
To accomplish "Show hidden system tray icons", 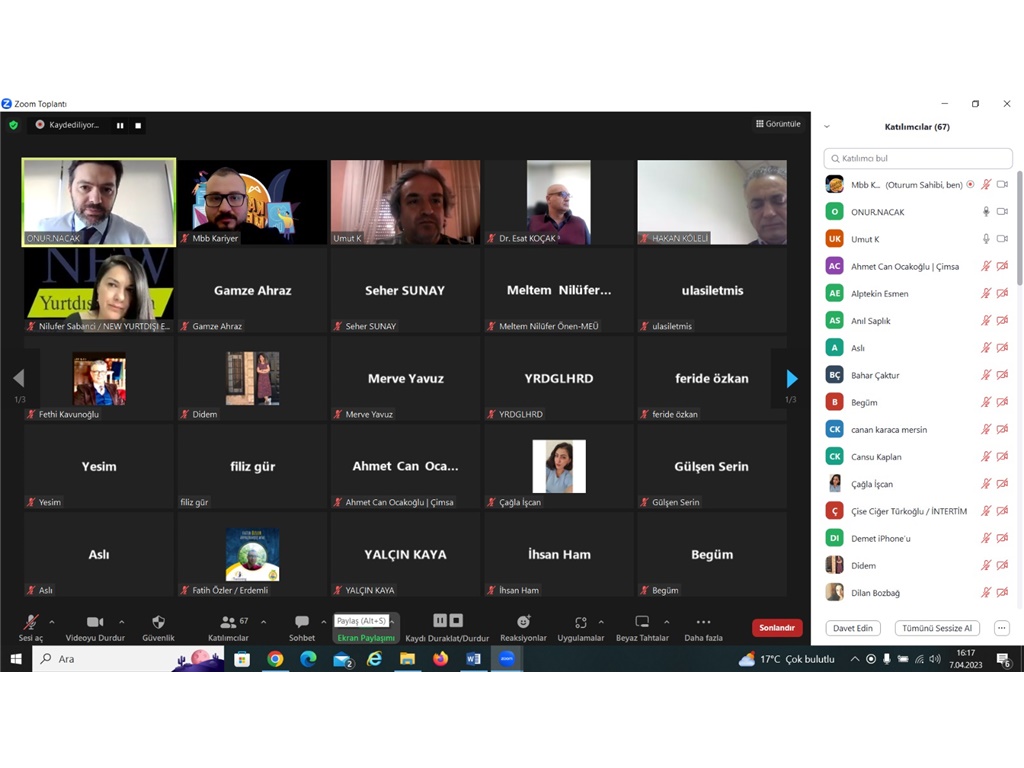I will [x=854, y=659].
